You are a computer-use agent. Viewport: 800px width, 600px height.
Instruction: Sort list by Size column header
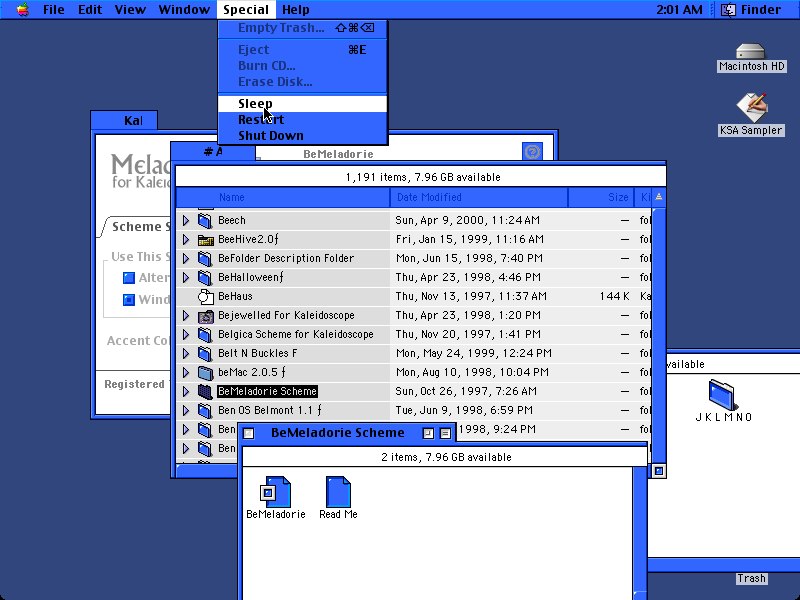(x=601, y=197)
